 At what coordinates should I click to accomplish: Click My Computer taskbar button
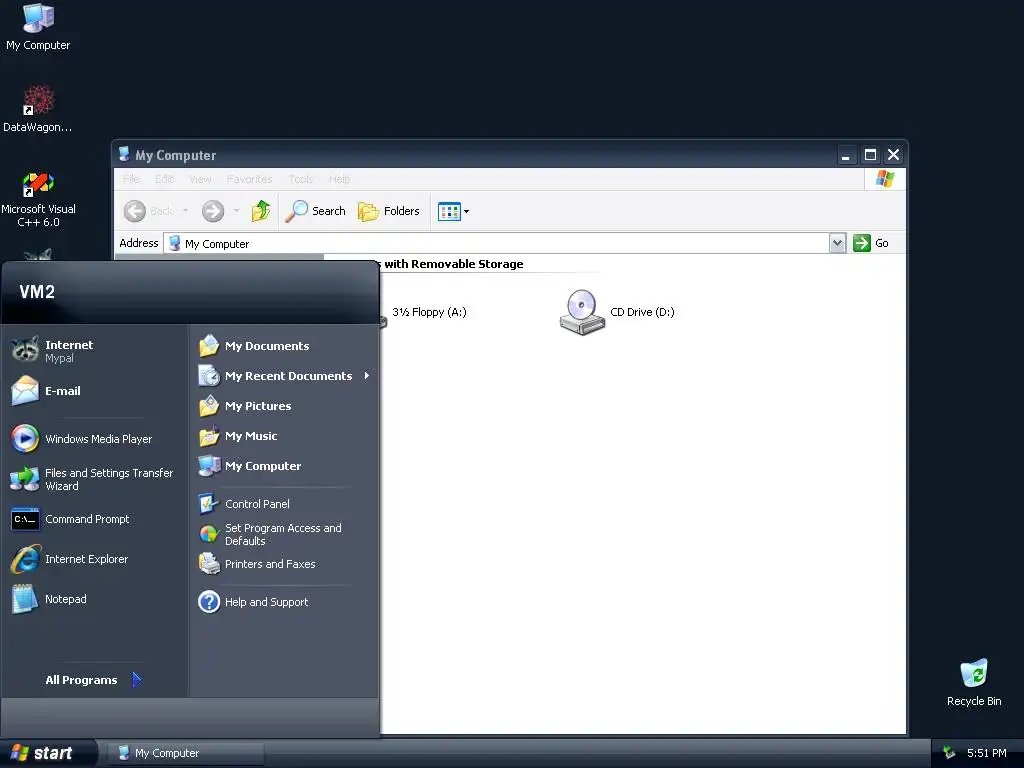pos(185,753)
